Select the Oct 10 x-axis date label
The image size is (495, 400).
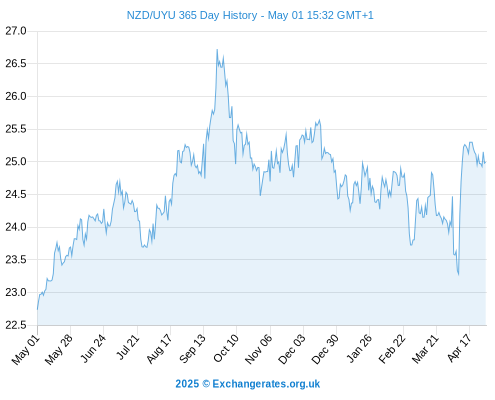point(226,349)
